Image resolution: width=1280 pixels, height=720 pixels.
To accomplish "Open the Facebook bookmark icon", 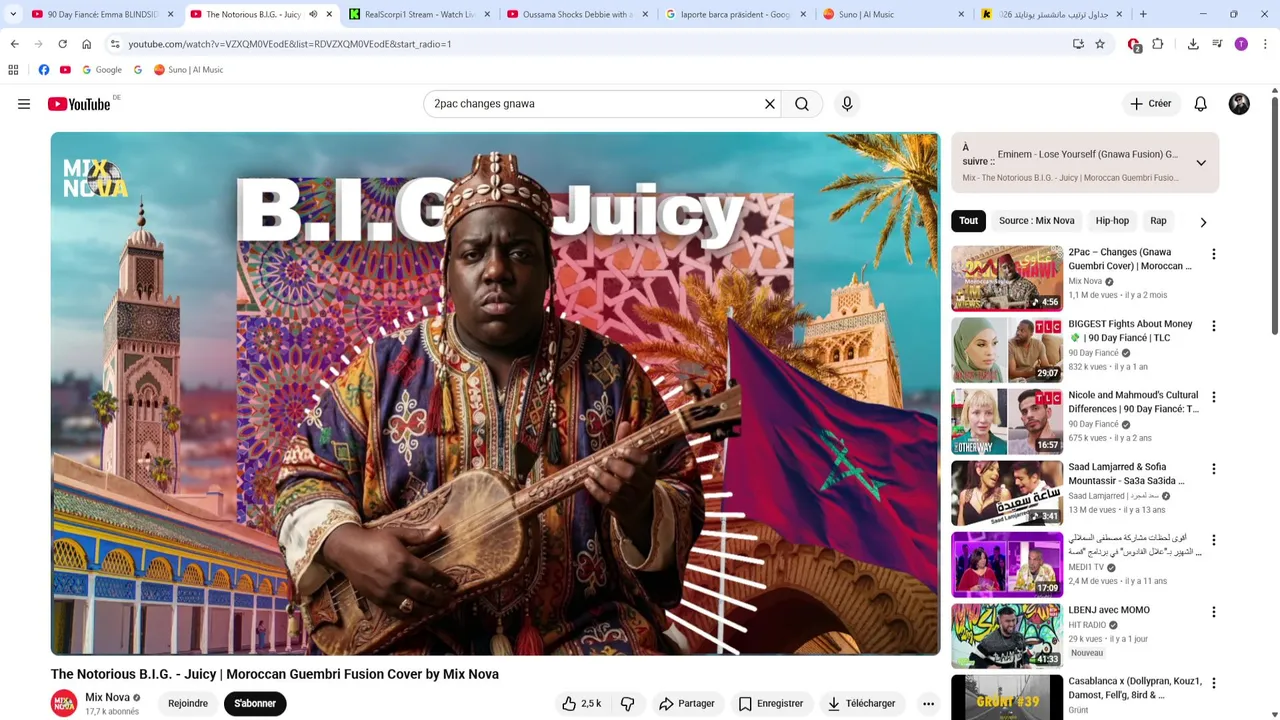I will (44, 70).
